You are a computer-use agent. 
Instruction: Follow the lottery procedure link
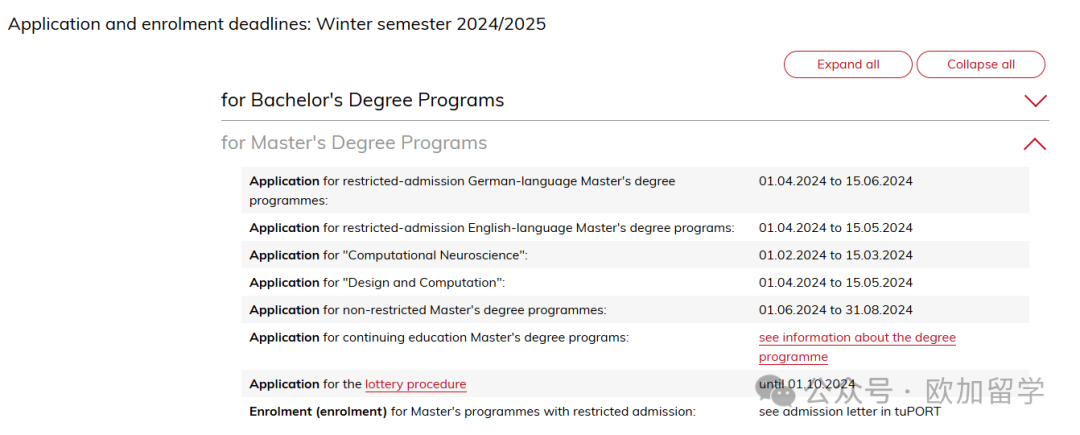(415, 384)
